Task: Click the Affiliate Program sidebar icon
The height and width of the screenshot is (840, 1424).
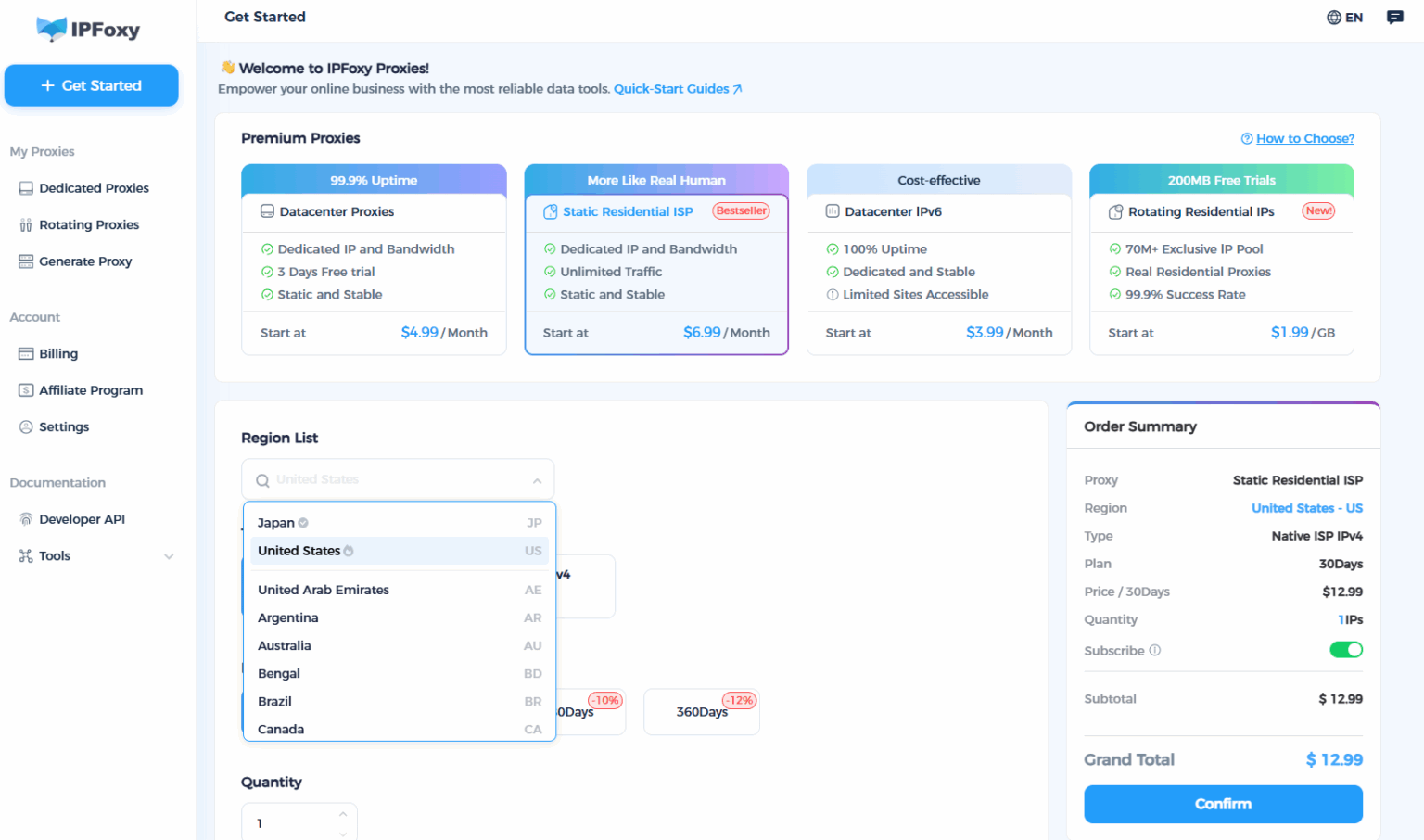Action: [x=25, y=389]
